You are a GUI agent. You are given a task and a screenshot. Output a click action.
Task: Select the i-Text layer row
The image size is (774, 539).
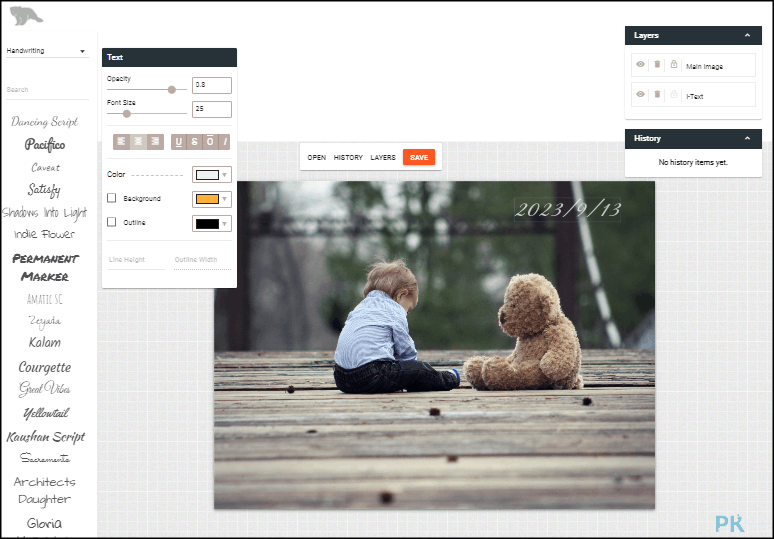pyautogui.click(x=693, y=95)
